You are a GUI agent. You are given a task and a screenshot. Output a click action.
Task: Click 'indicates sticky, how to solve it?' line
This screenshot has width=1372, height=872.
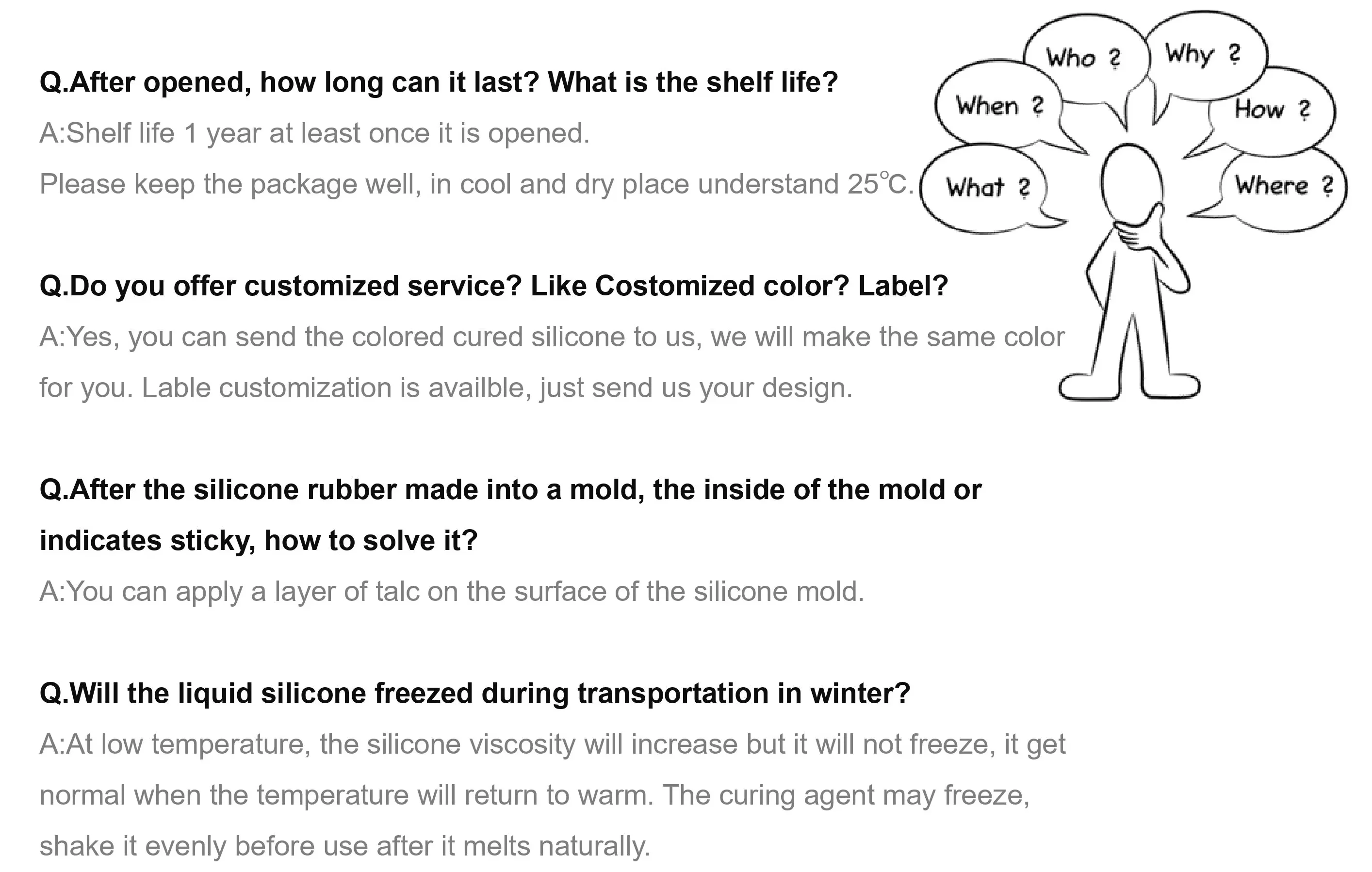pyautogui.click(x=258, y=541)
